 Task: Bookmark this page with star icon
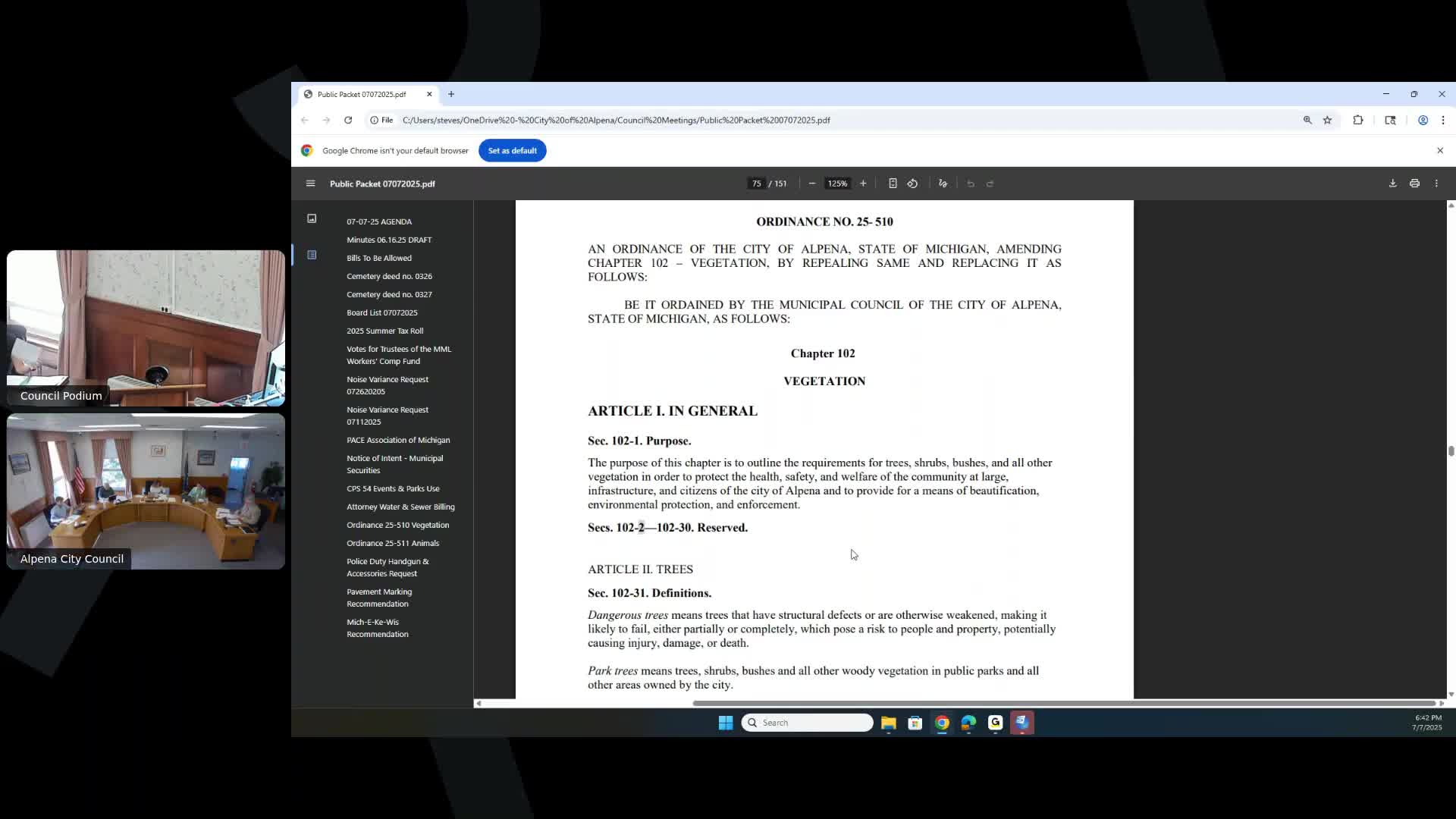(1327, 120)
